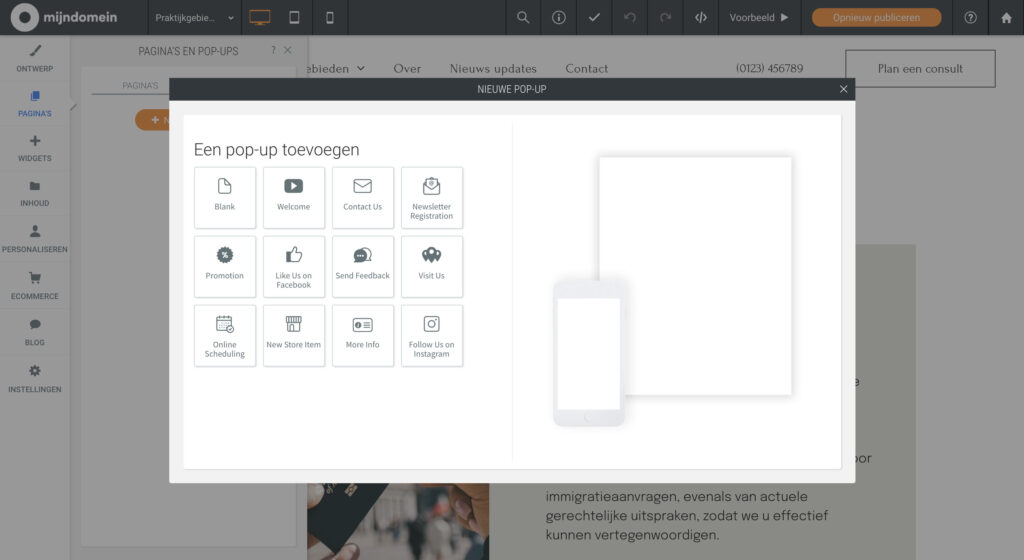Switch to tablet preview mode

coord(294,17)
